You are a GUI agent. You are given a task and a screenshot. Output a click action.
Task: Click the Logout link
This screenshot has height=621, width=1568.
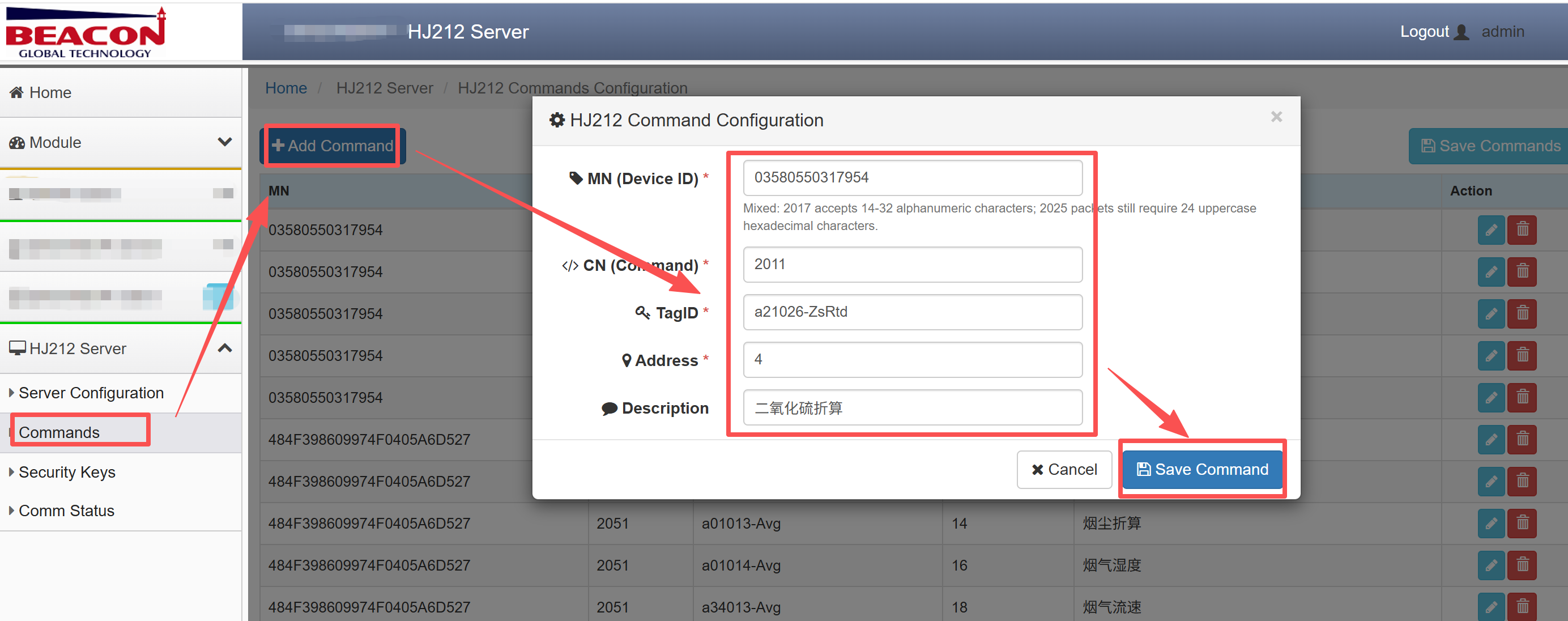tap(1424, 32)
